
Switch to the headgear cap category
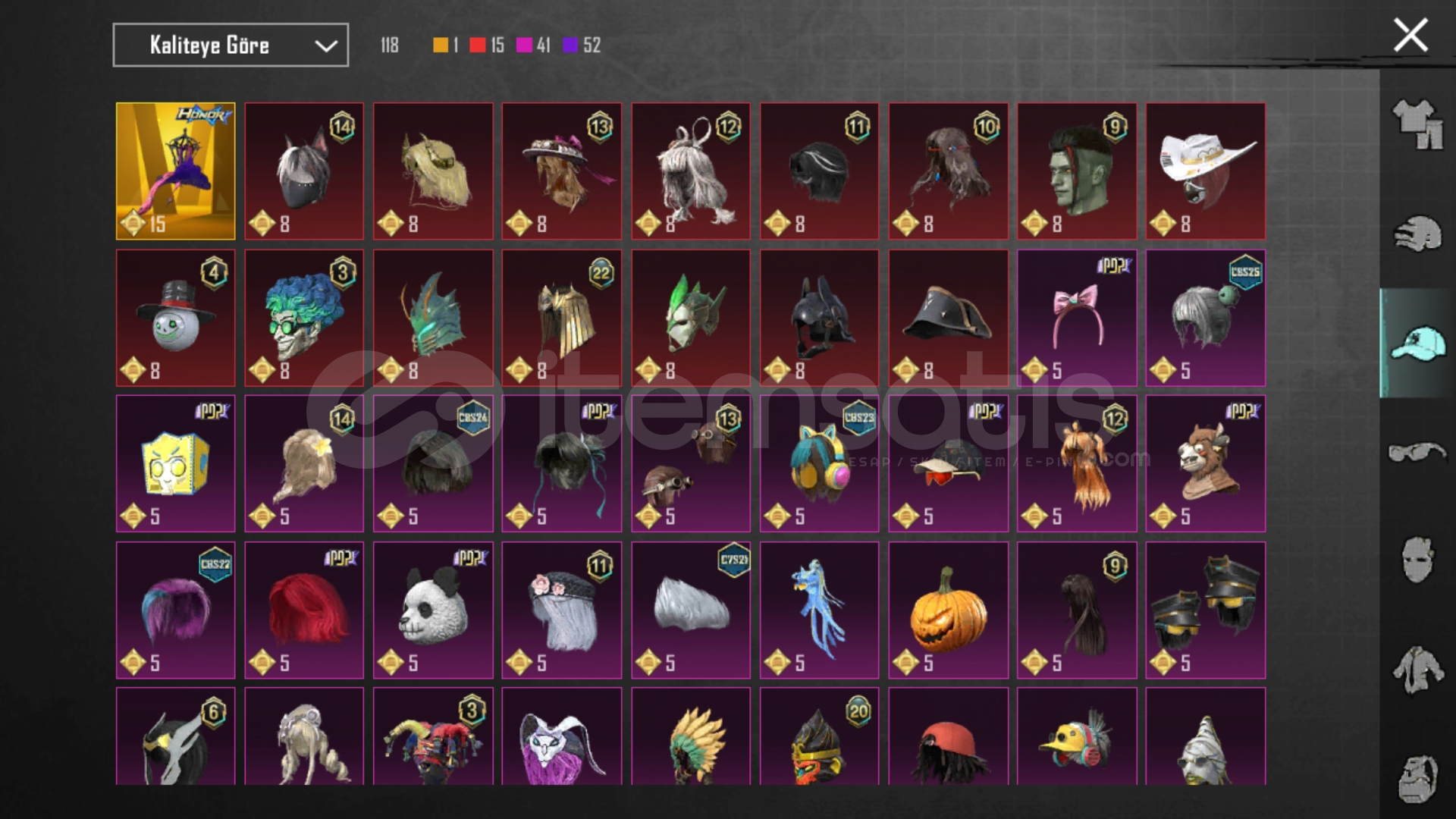point(1417,344)
